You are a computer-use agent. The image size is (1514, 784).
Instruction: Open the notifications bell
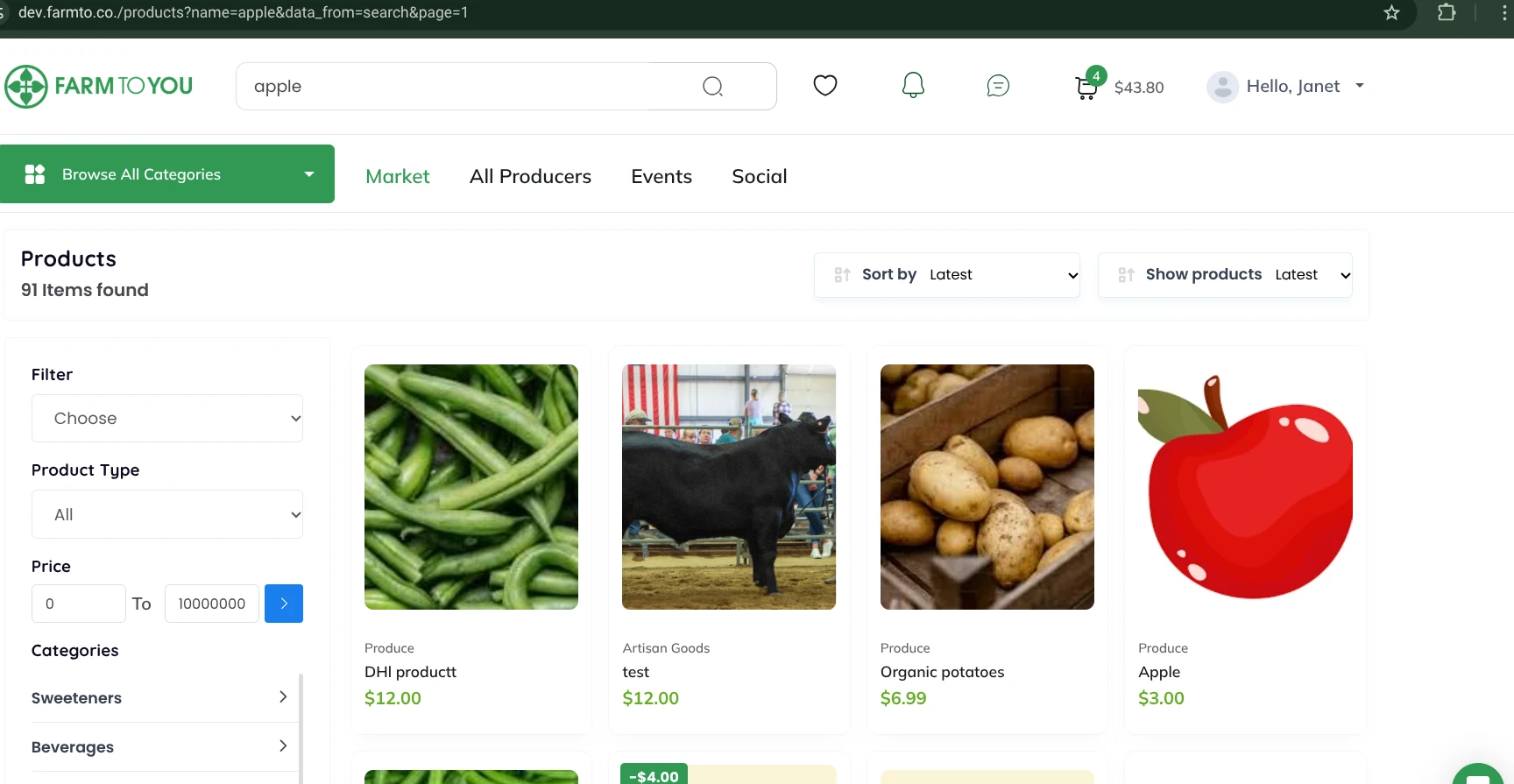pyautogui.click(x=913, y=85)
